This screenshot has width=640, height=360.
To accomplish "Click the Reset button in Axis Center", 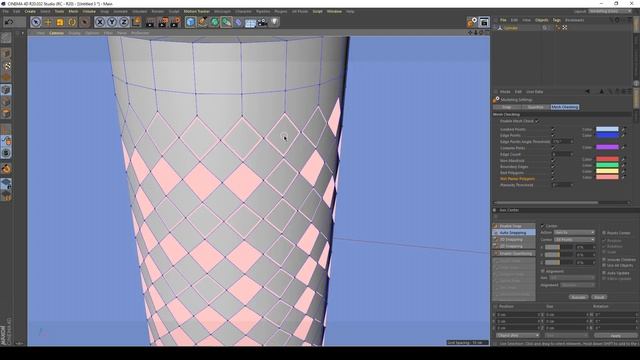I will pyautogui.click(x=599, y=297).
